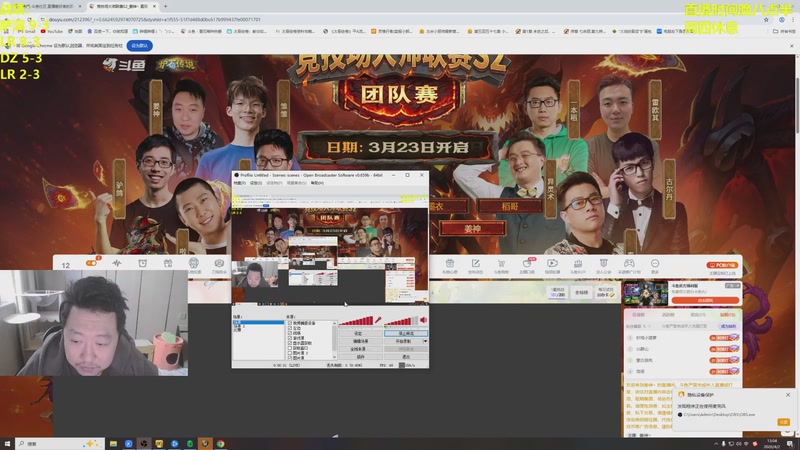Adjust the desktop audio volume bar in OBS

[x=401, y=320]
